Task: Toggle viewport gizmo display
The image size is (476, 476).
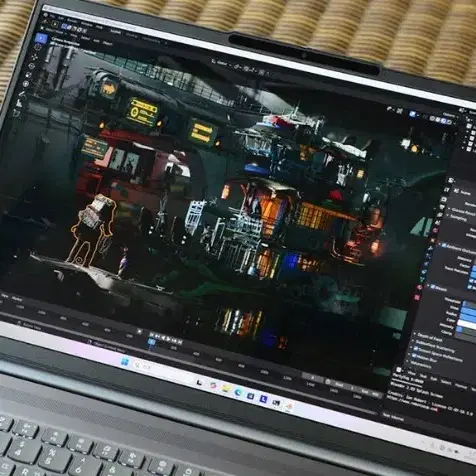Action: (399, 111)
